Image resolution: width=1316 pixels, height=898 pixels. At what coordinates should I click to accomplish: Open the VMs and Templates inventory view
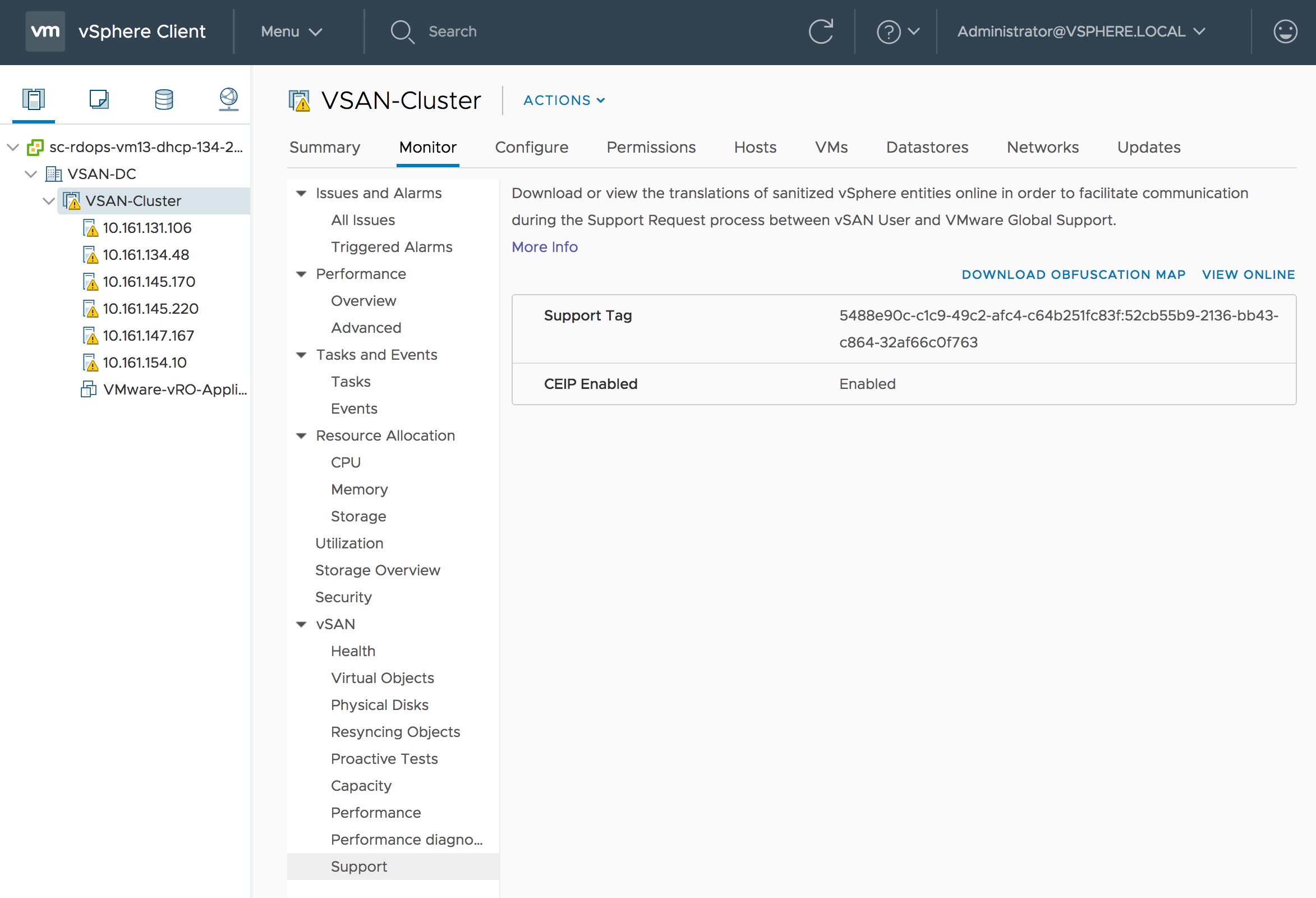coord(99,99)
